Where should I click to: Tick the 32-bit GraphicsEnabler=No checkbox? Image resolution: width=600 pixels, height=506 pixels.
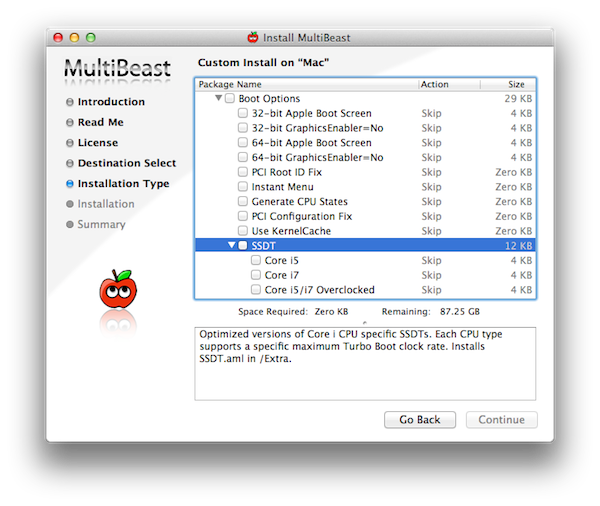tap(243, 127)
